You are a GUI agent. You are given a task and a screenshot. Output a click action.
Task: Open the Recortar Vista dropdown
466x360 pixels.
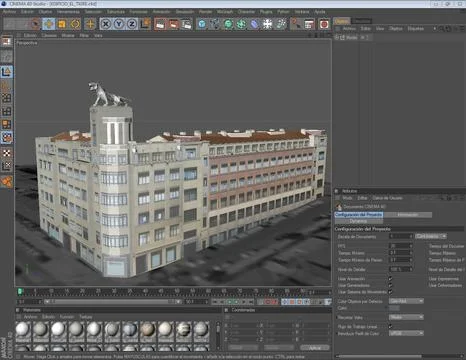click(x=406, y=317)
